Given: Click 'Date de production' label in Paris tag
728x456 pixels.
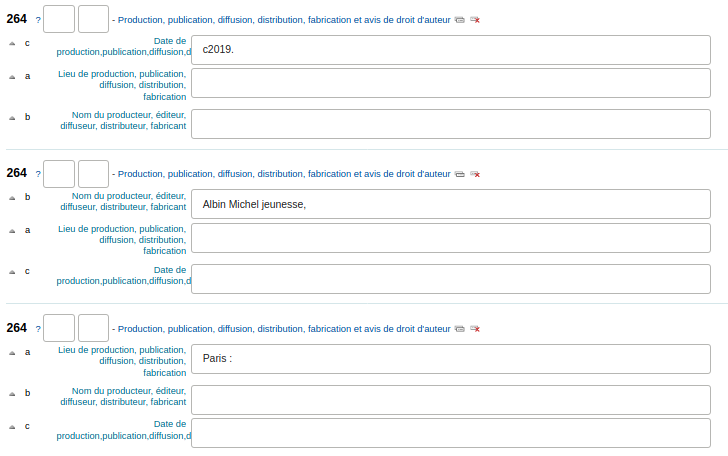Looking at the screenshot, I should [x=124, y=430].
